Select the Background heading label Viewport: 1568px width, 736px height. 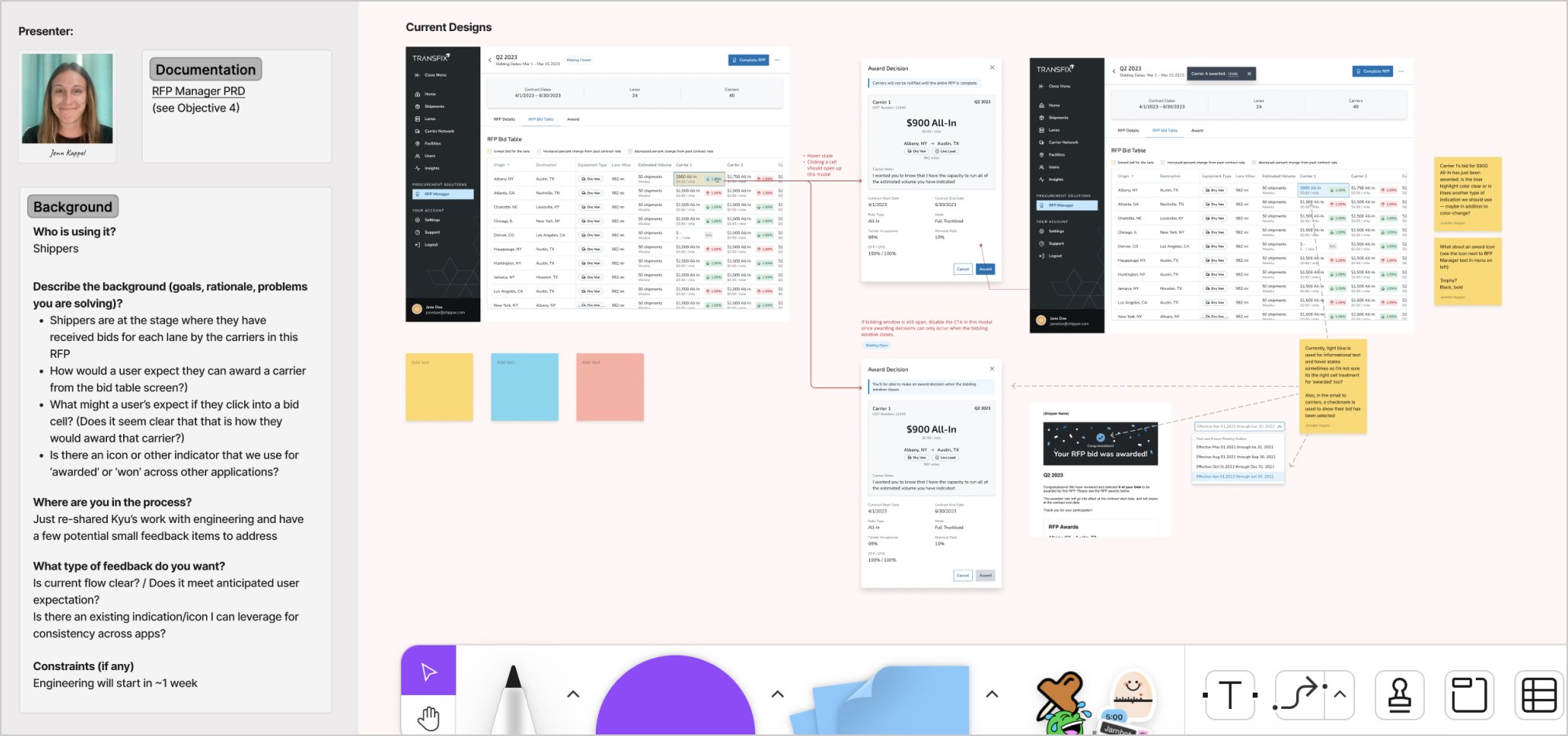pyautogui.click(x=73, y=207)
